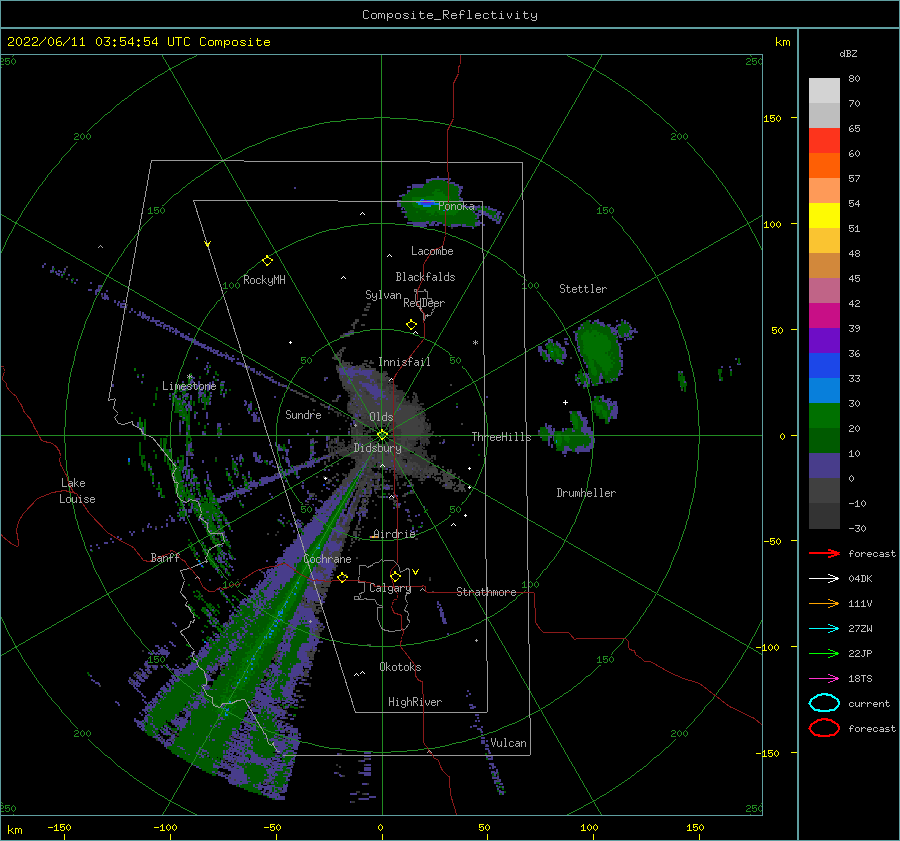This screenshot has height=841, width=900.
Task: Click the Vulcan label
Action: click(x=508, y=743)
